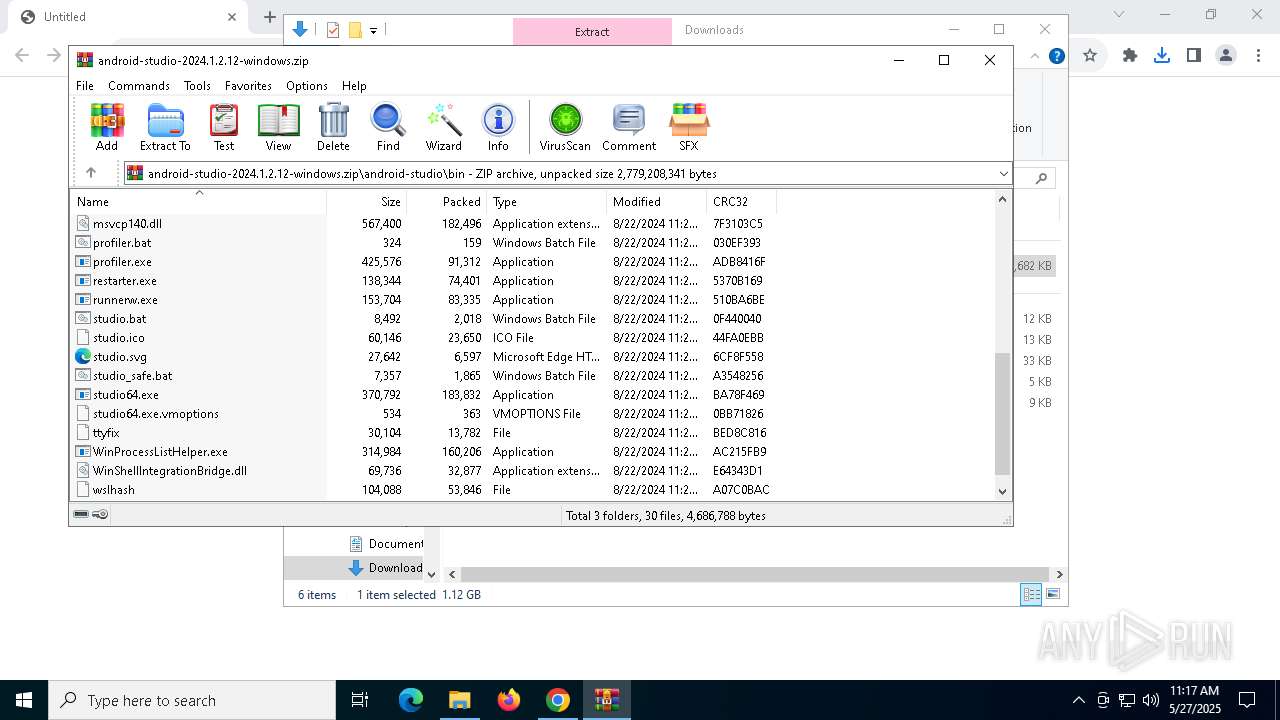
Task: Click the volume icon in system tray
Action: 1150,700
